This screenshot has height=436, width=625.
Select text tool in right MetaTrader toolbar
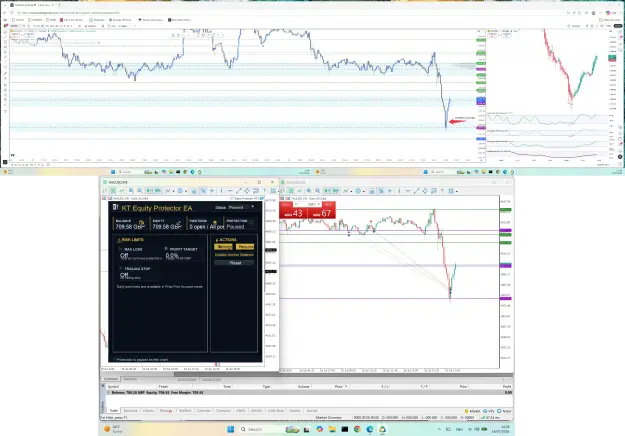tap(442, 191)
